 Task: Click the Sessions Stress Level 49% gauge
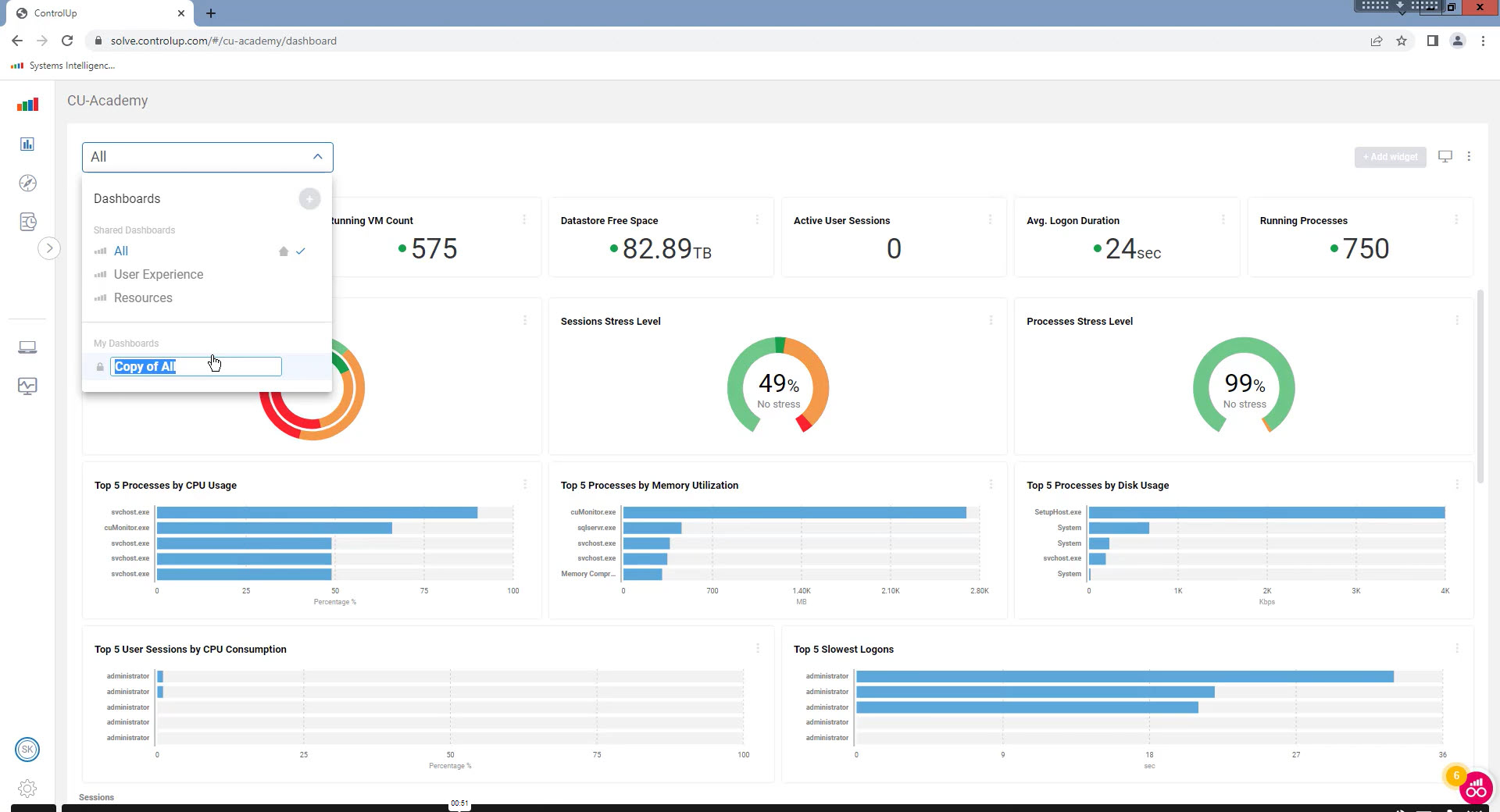tap(778, 385)
